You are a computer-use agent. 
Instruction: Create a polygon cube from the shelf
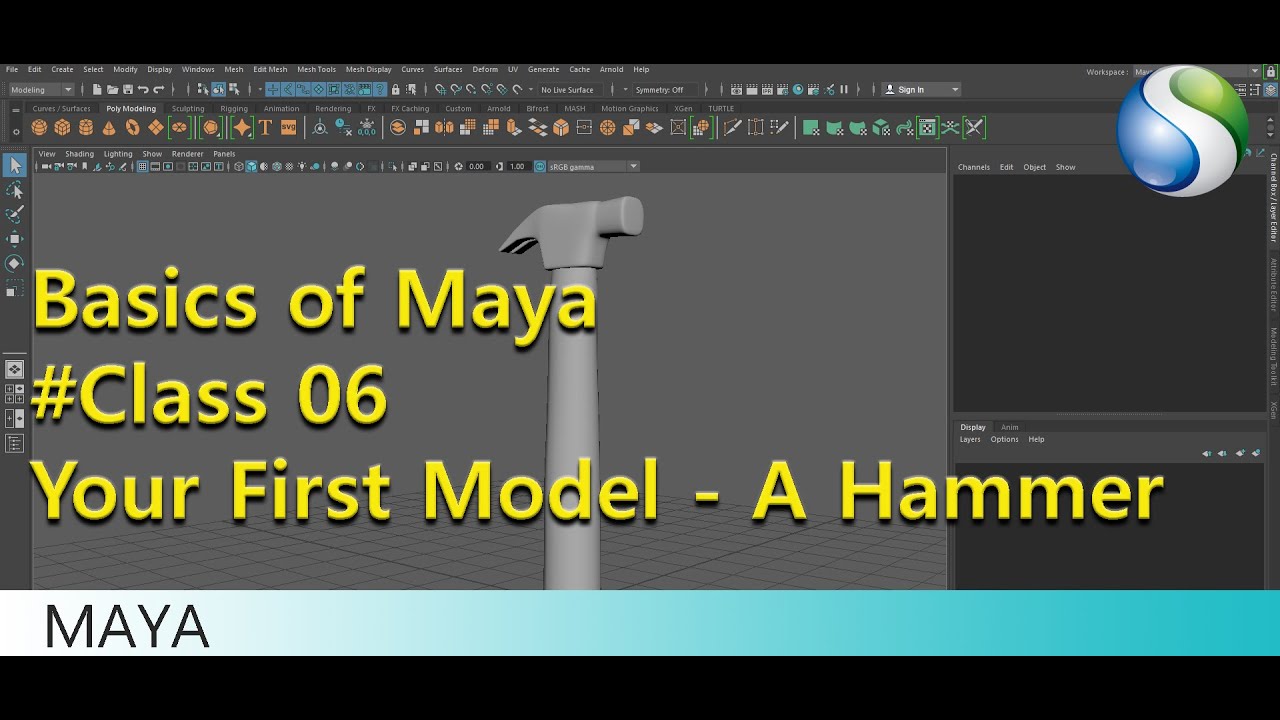(x=62, y=127)
